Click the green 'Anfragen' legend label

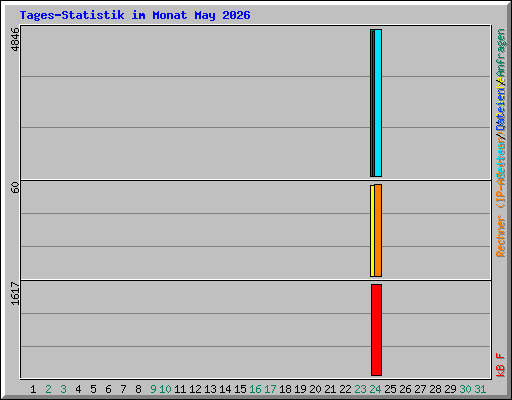[x=501, y=53]
